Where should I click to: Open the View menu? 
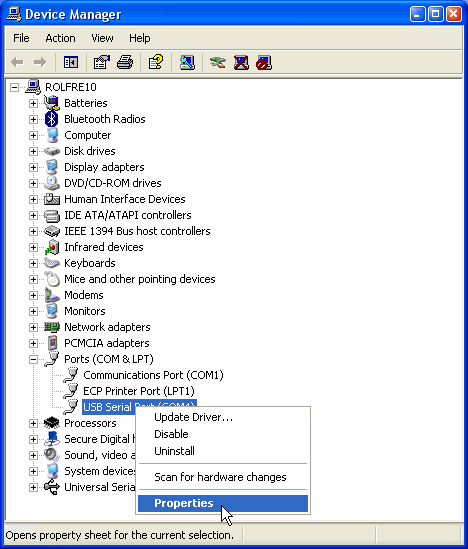tap(102, 38)
